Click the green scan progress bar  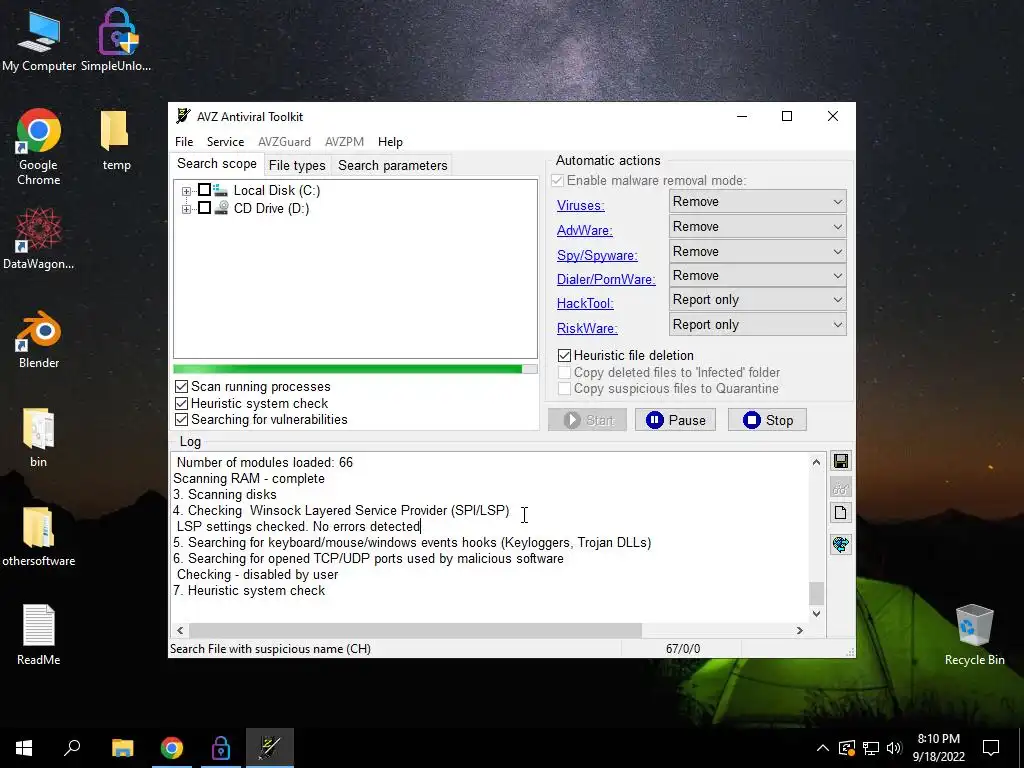coord(355,369)
